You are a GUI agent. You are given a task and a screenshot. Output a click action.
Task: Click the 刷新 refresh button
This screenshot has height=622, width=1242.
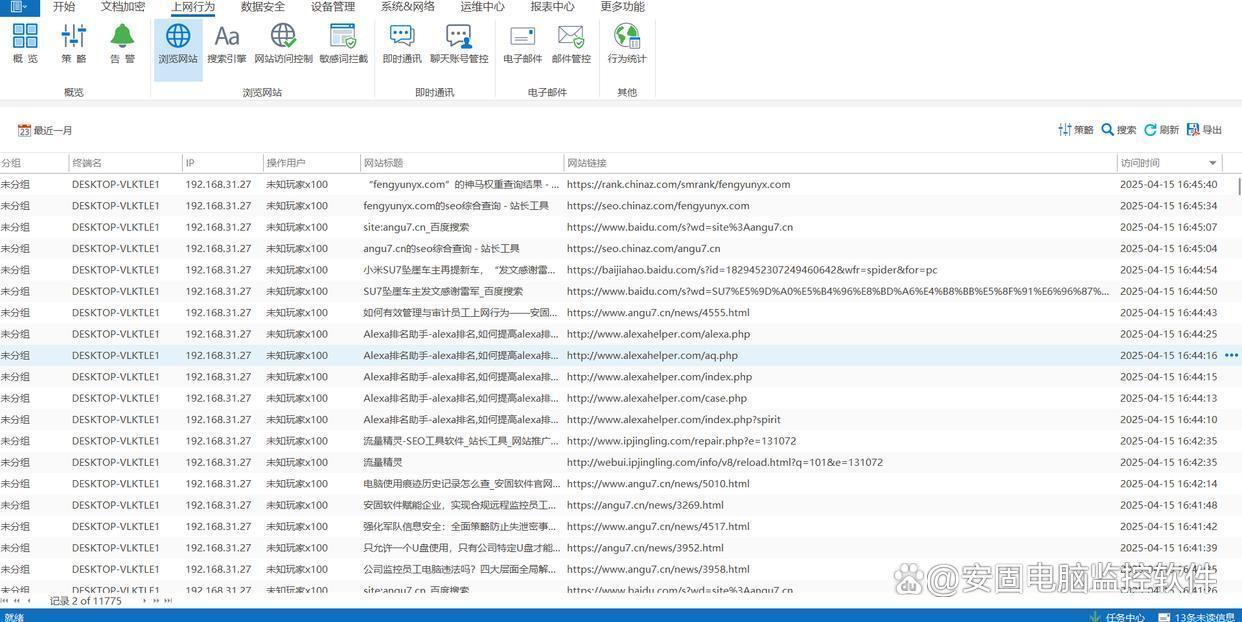tap(1161, 130)
